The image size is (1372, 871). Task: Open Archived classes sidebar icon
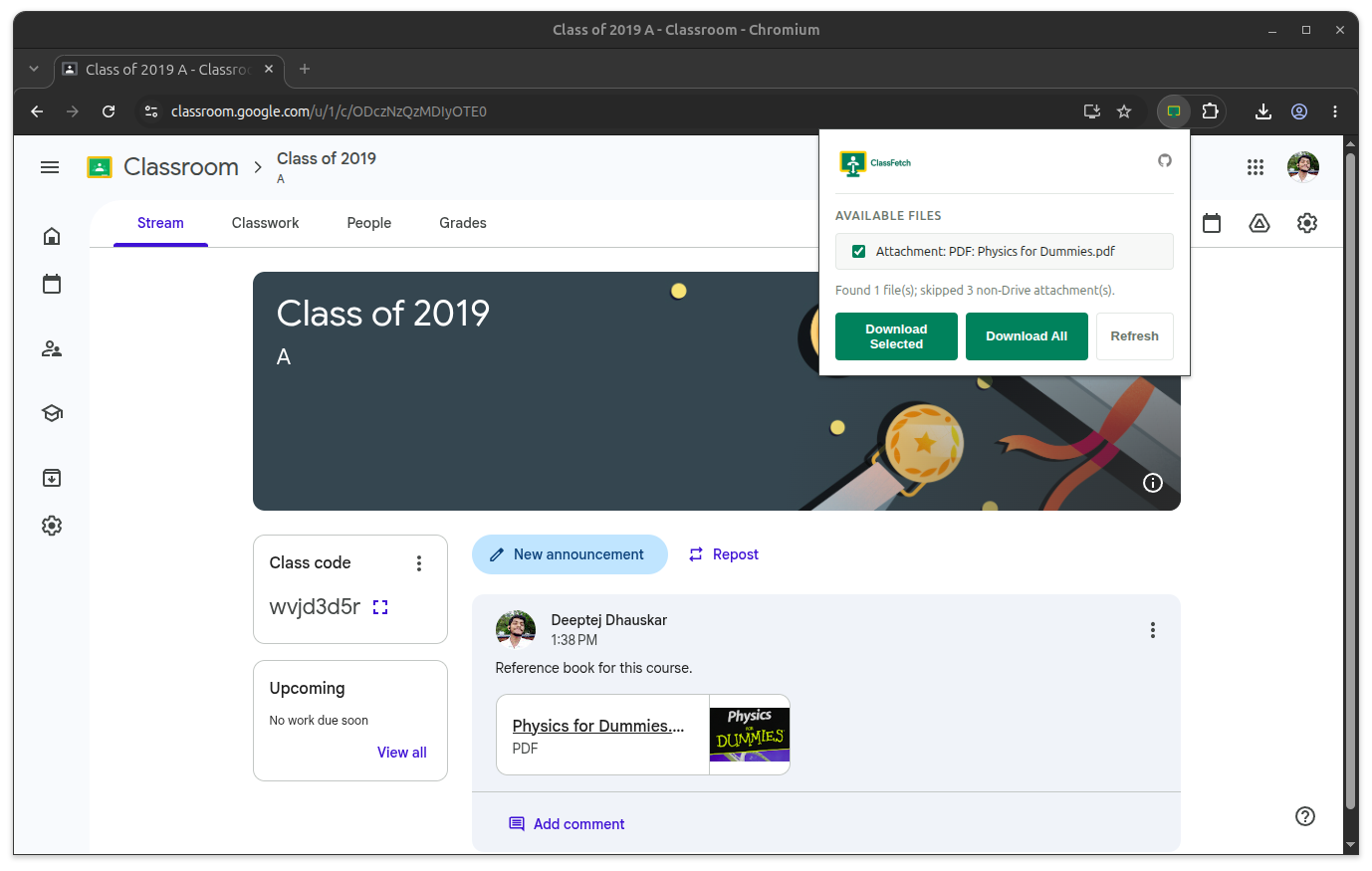pyautogui.click(x=52, y=478)
